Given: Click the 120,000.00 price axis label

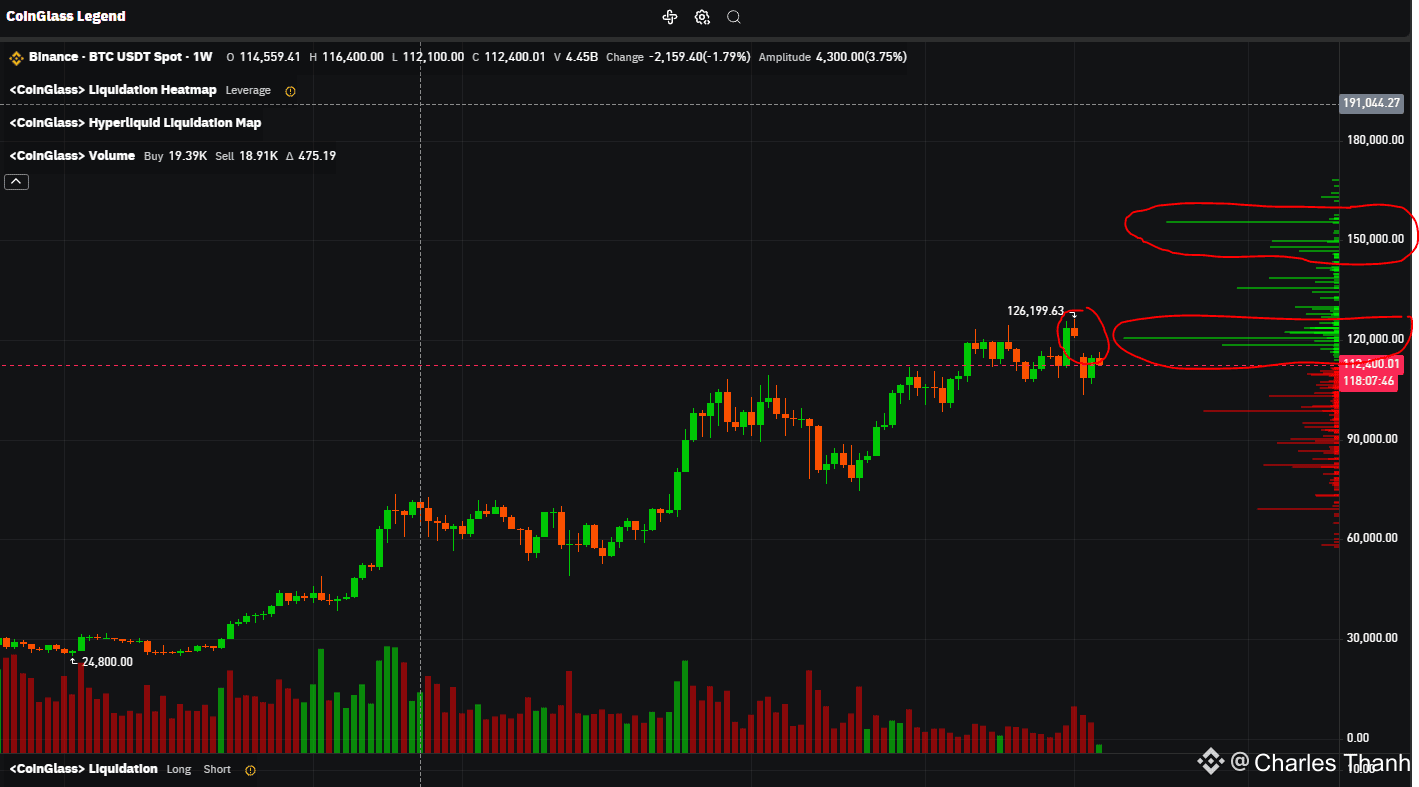Looking at the screenshot, I should click(1375, 339).
